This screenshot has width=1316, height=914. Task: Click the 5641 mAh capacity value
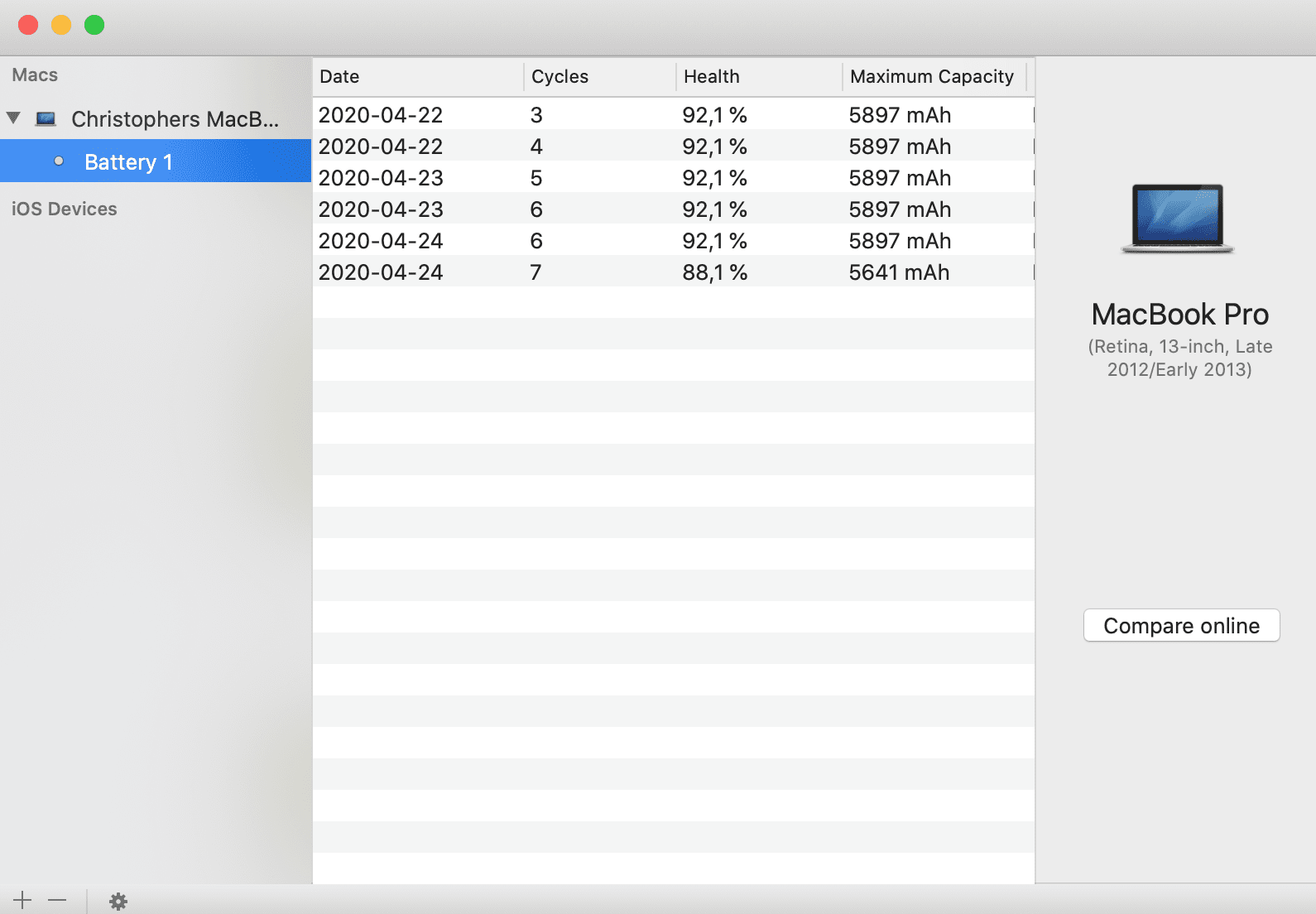tap(899, 272)
